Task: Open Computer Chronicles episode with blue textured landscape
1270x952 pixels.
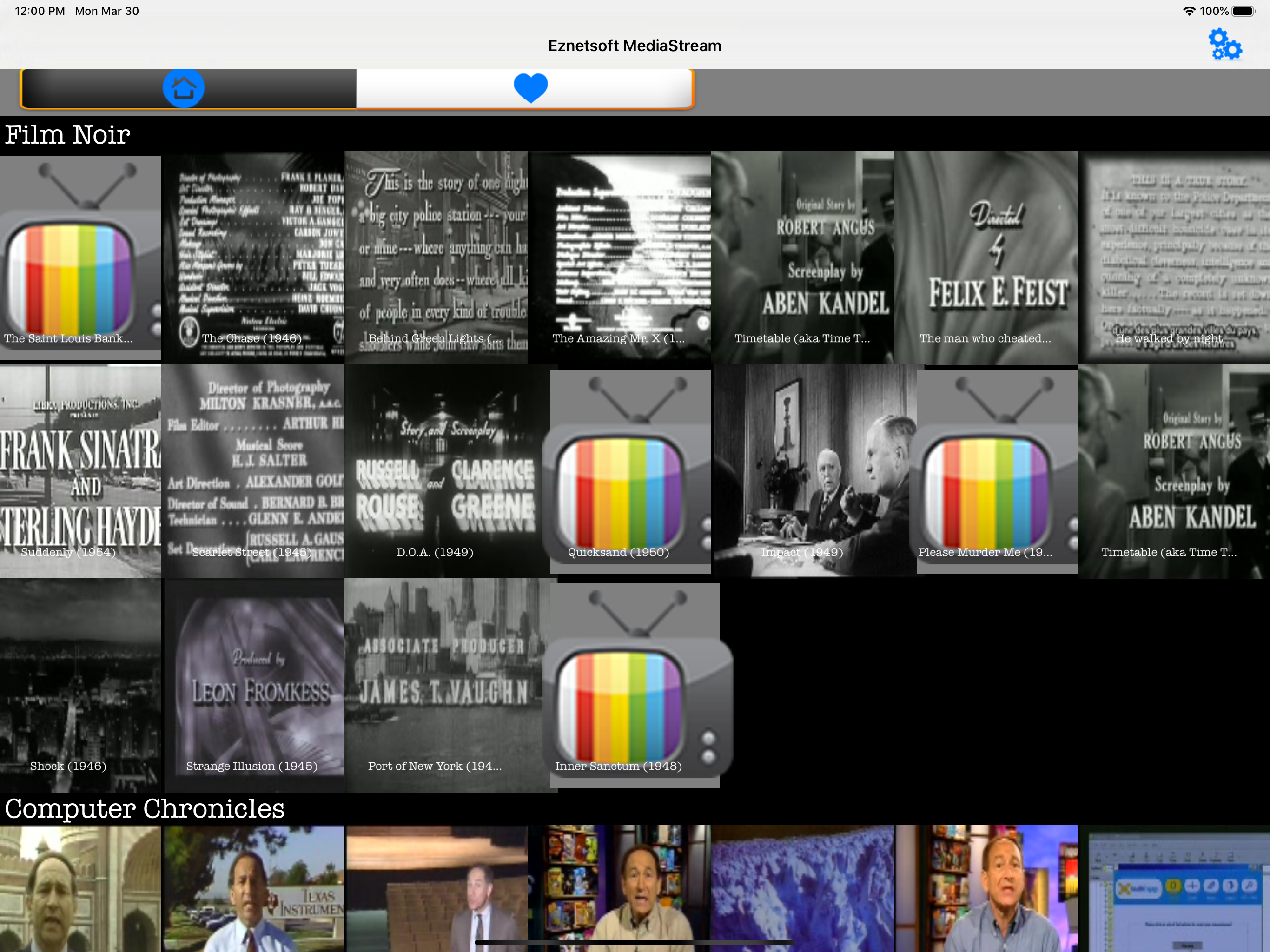Action: [803, 888]
